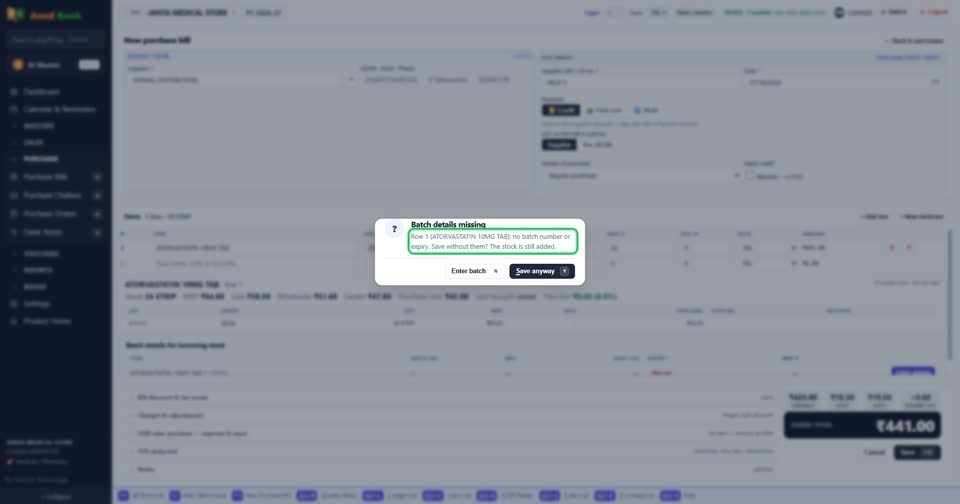Choose Enter batch in the dialog
960x504 pixels.
pyautogui.click(x=475, y=271)
